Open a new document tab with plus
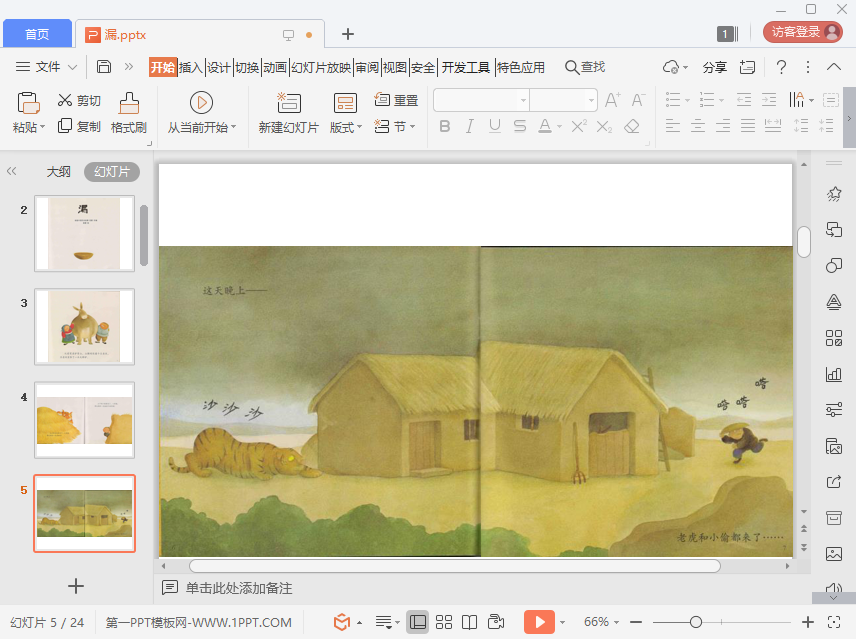This screenshot has height=639, width=856. tap(348, 34)
